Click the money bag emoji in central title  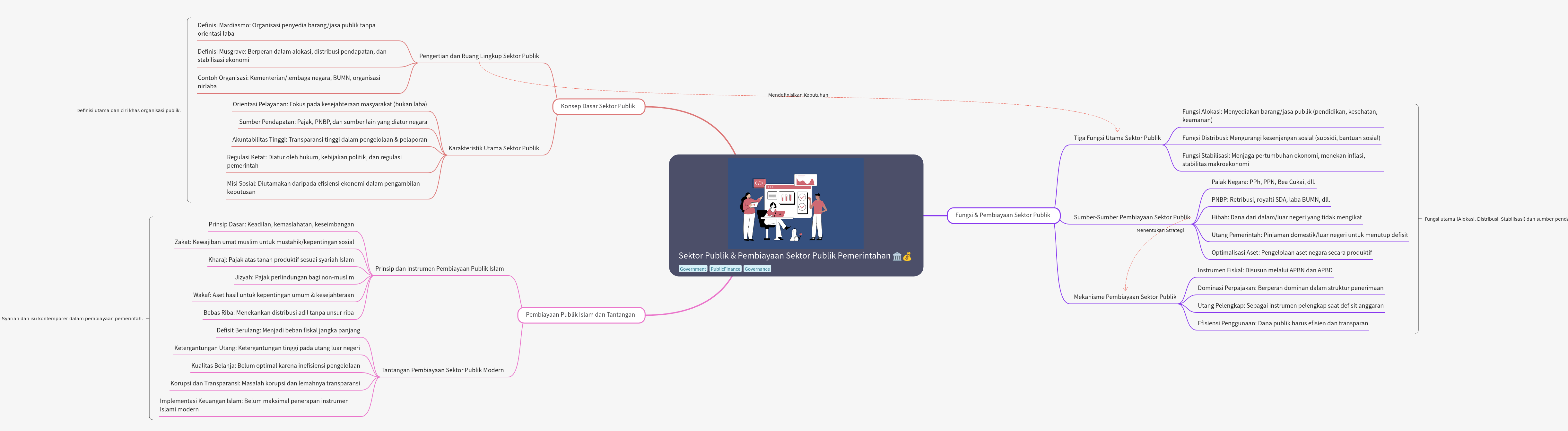[907, 256]
